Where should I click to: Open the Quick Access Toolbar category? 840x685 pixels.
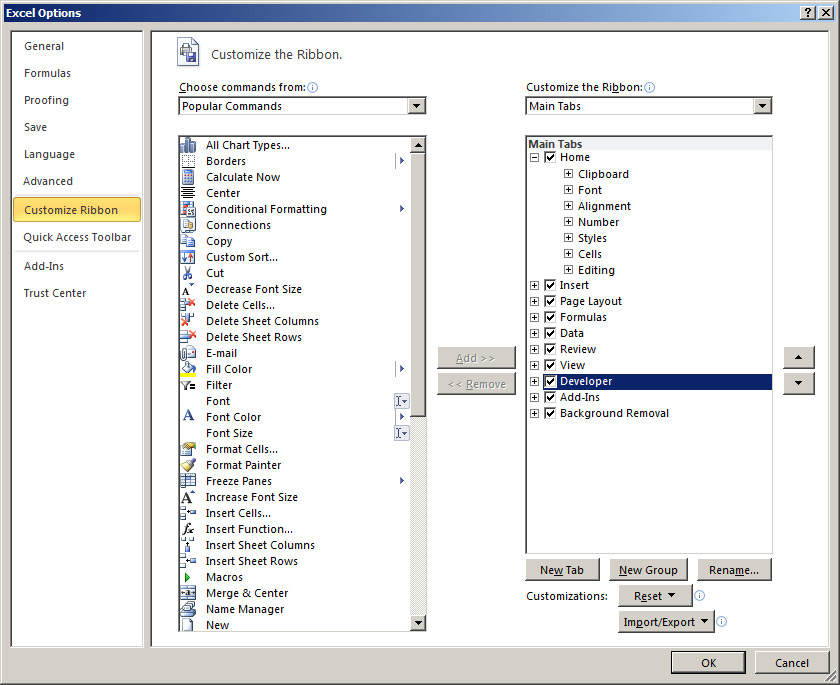[x=77, y=237]
